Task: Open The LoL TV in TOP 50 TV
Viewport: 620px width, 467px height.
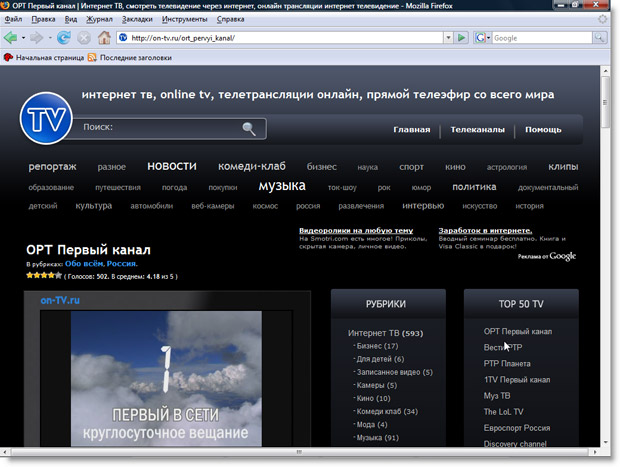Action: pyautogui.click(x=503, y=412)
